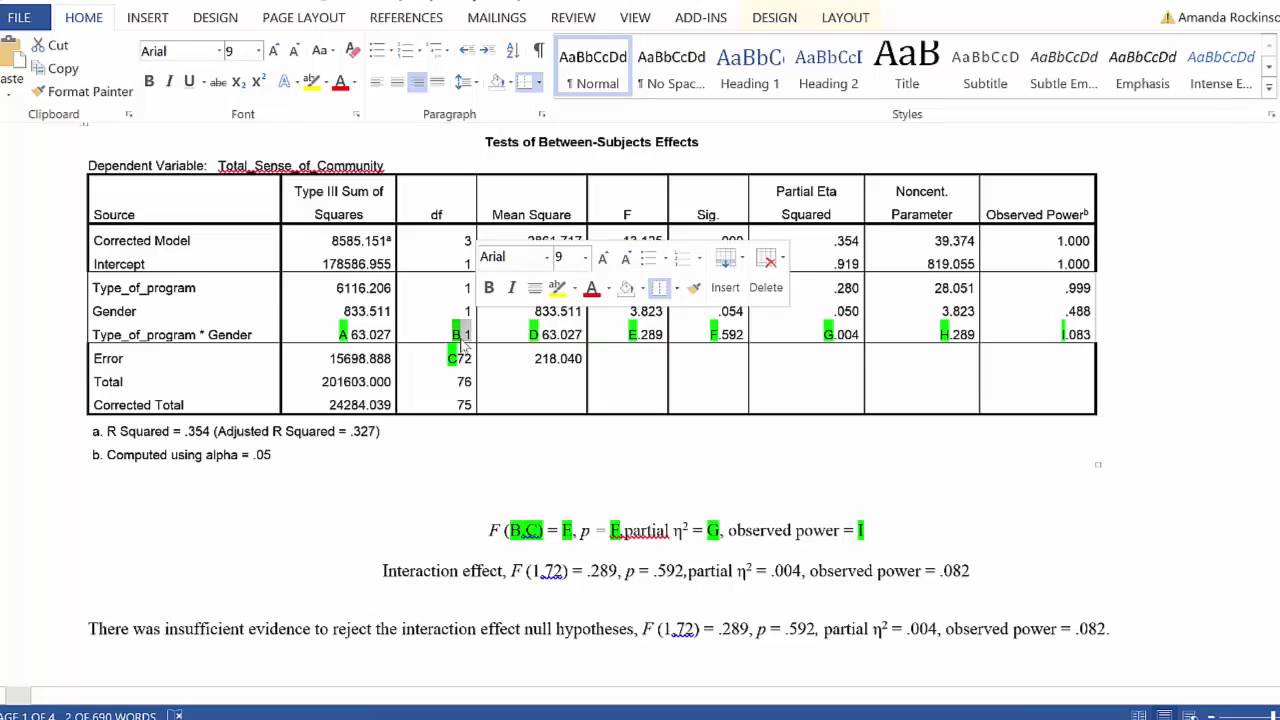Switch to the REVIEW tab
The height and width of the screenshot is (720, 1280).
click(573, 17)
